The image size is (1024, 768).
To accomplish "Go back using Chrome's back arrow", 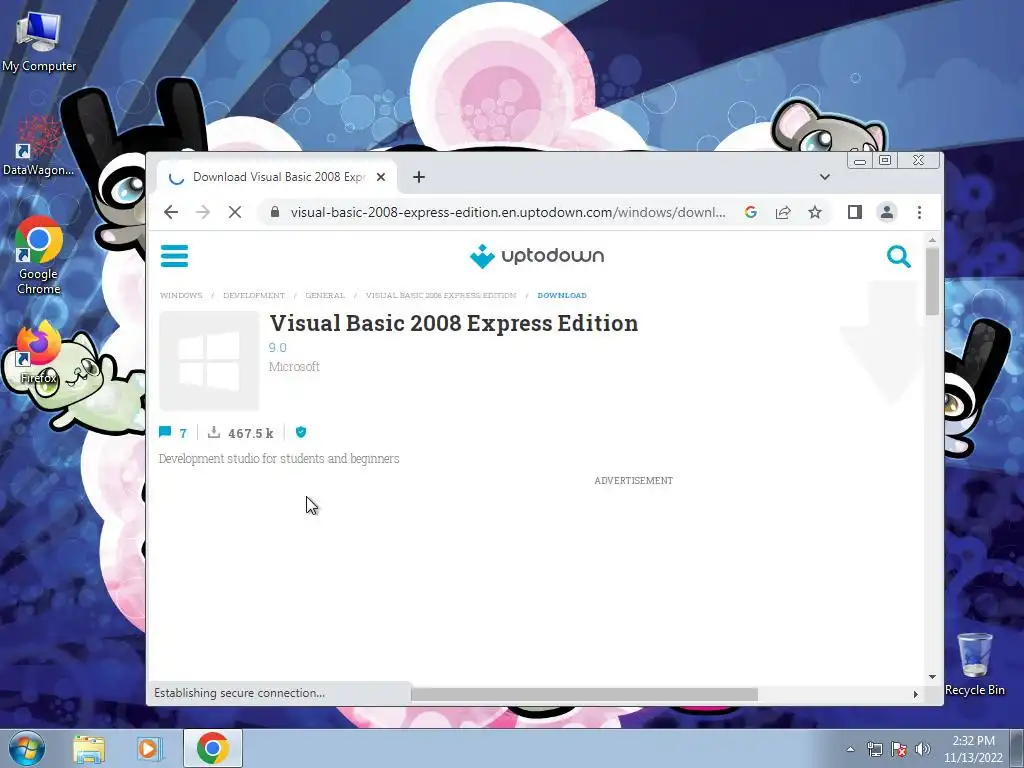I will pos(171,212).
